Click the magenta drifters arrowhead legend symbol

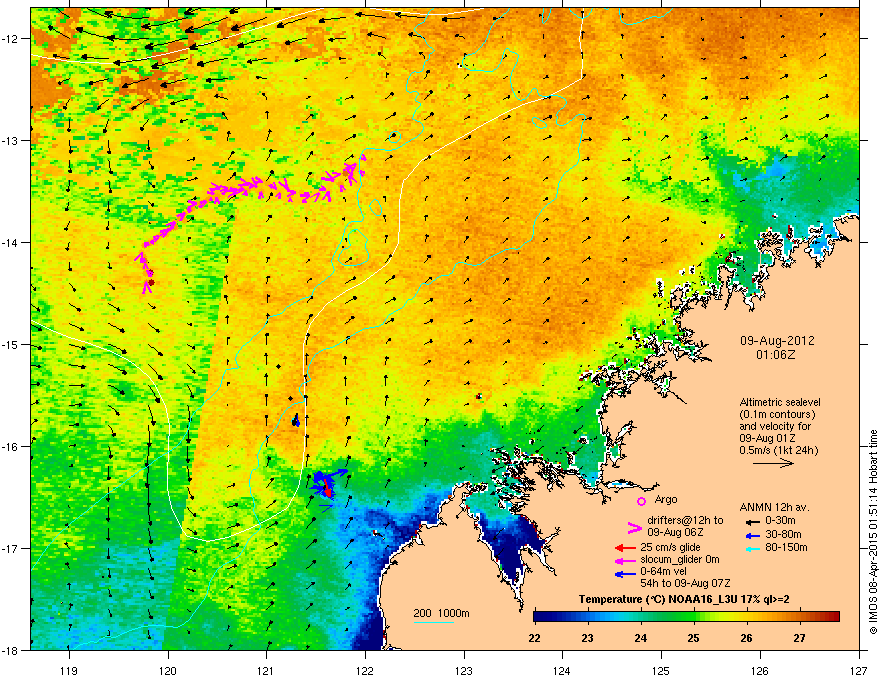pyautogui.click(x=634, y=527)
